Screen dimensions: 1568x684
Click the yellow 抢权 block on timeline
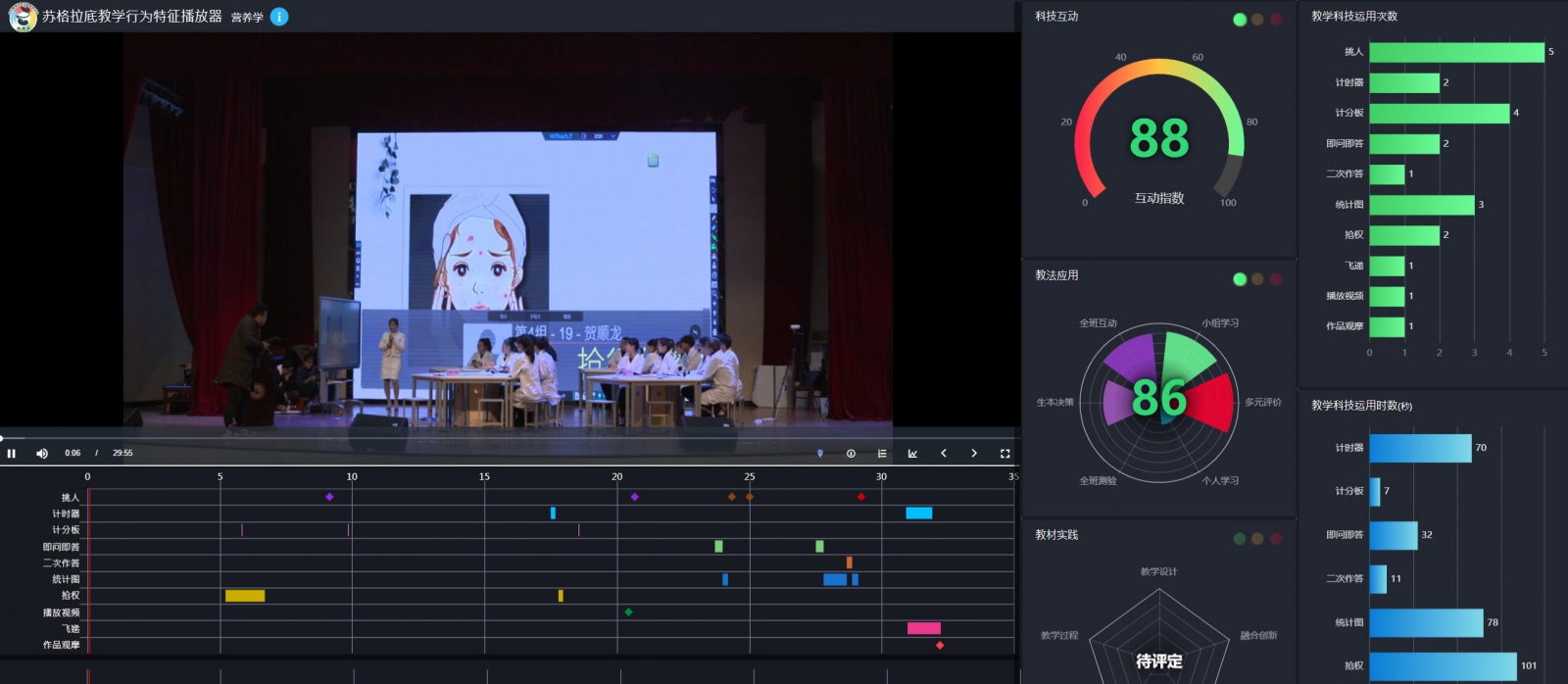point(245,596)
